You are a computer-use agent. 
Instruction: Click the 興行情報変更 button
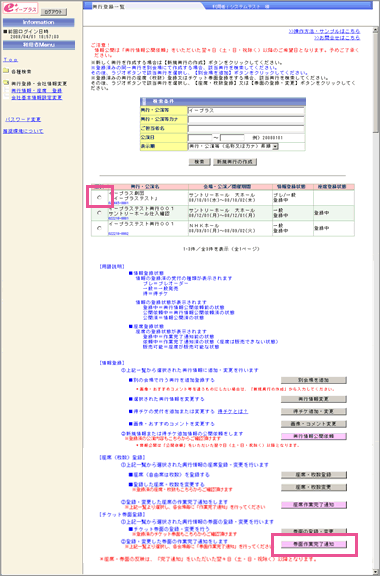[313, 399]
